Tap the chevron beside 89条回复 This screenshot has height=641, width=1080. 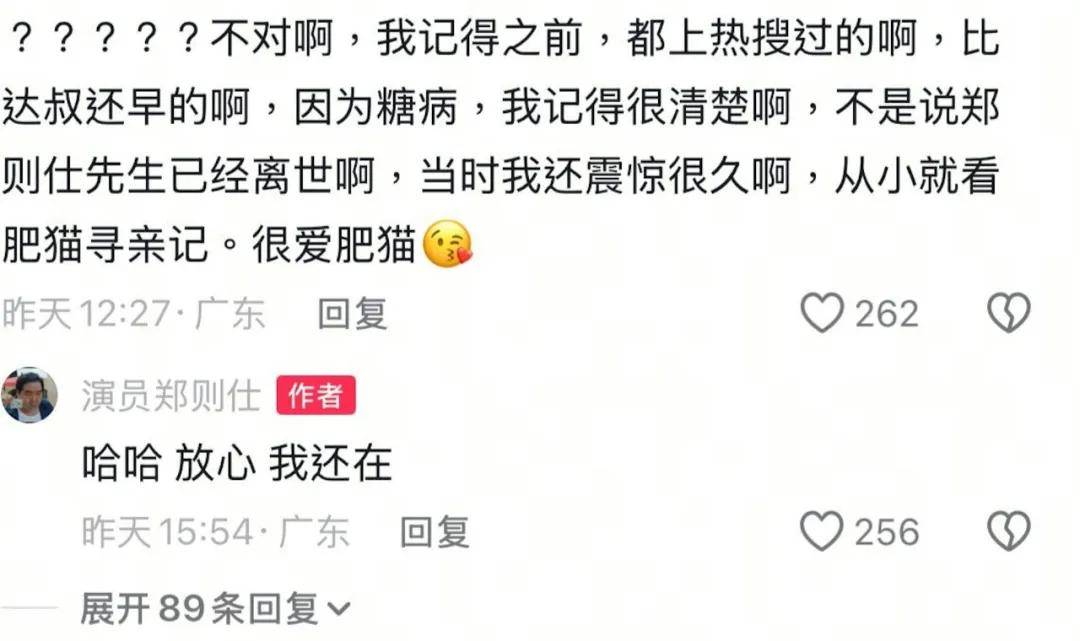click(x=338, y=609)
